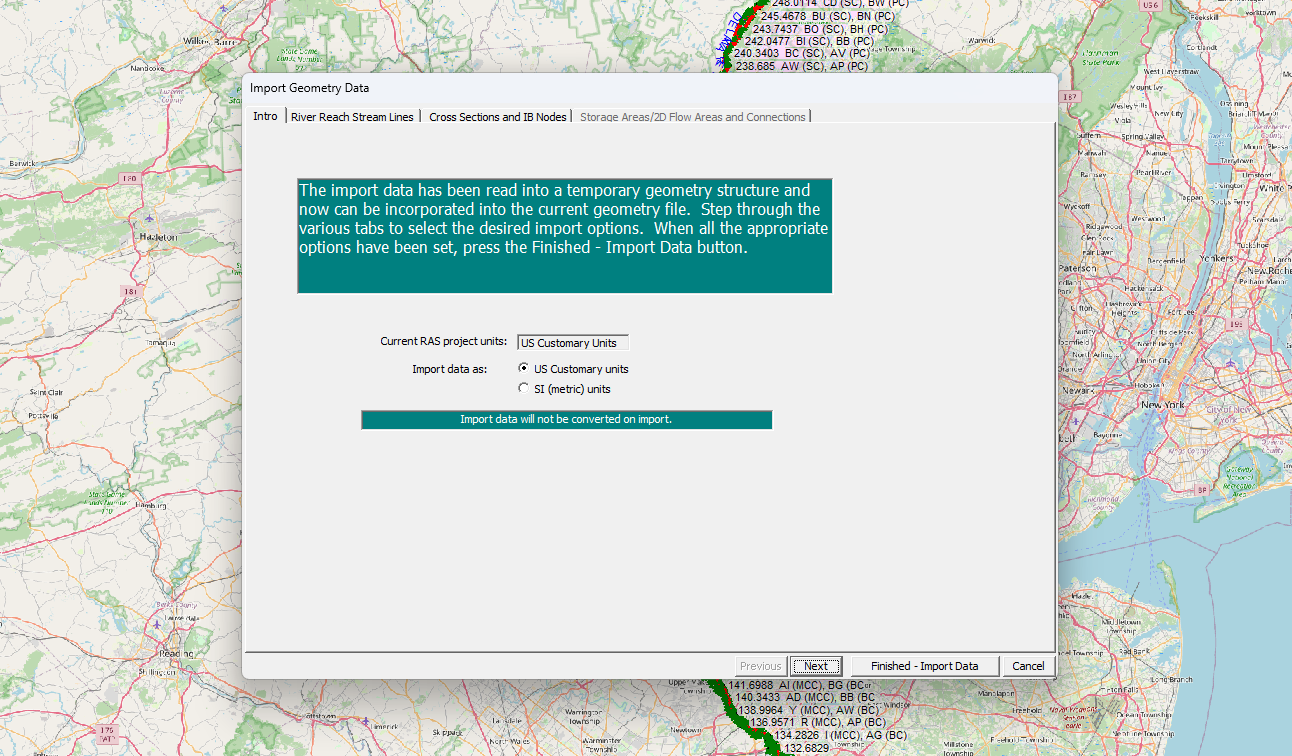1292x756 pixels.
Task: Click the Import Geometry Data title bar
Action: coord(650,88)
